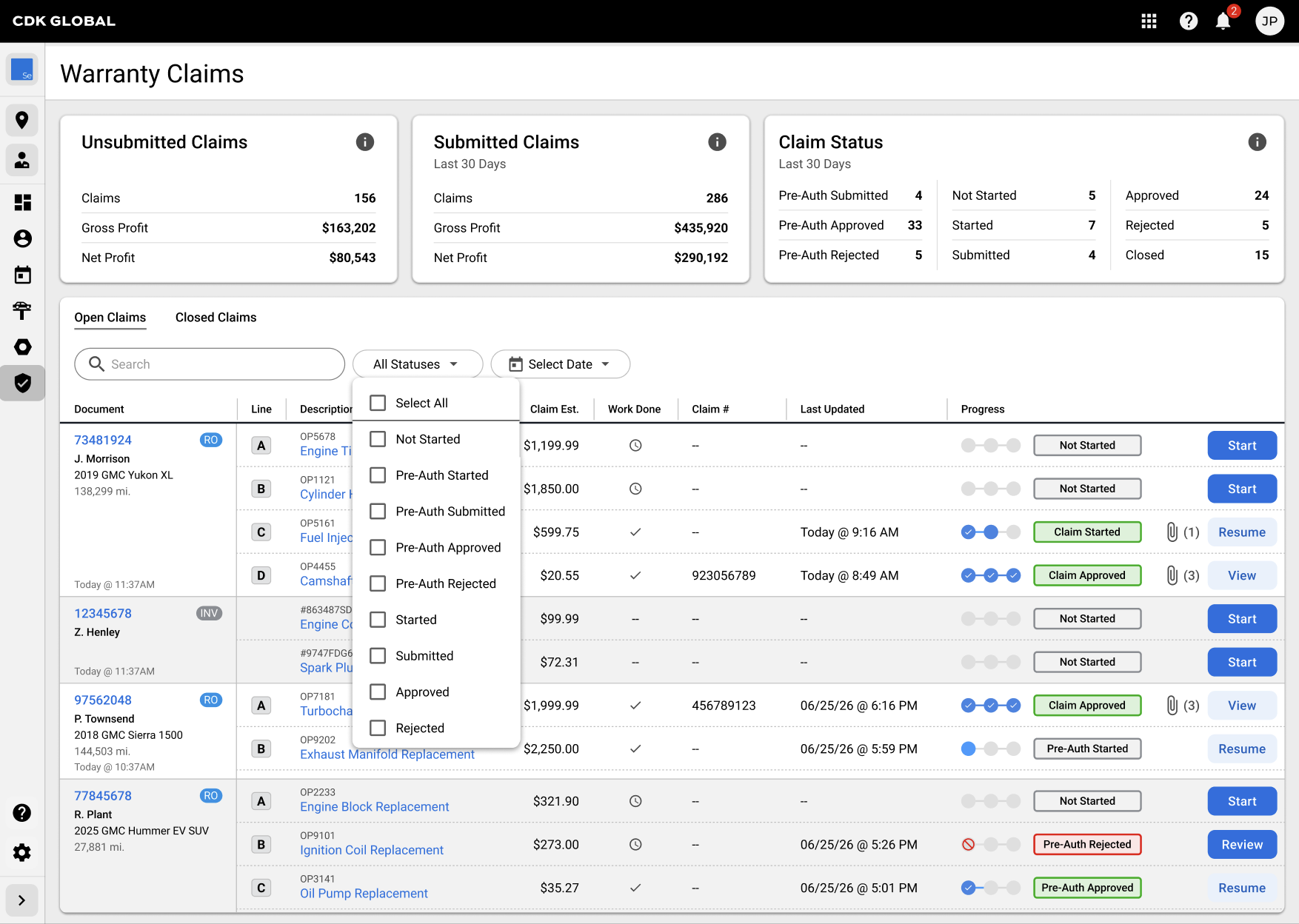
Task: Open the calendar sidebar icon
Action: [22, 275]
